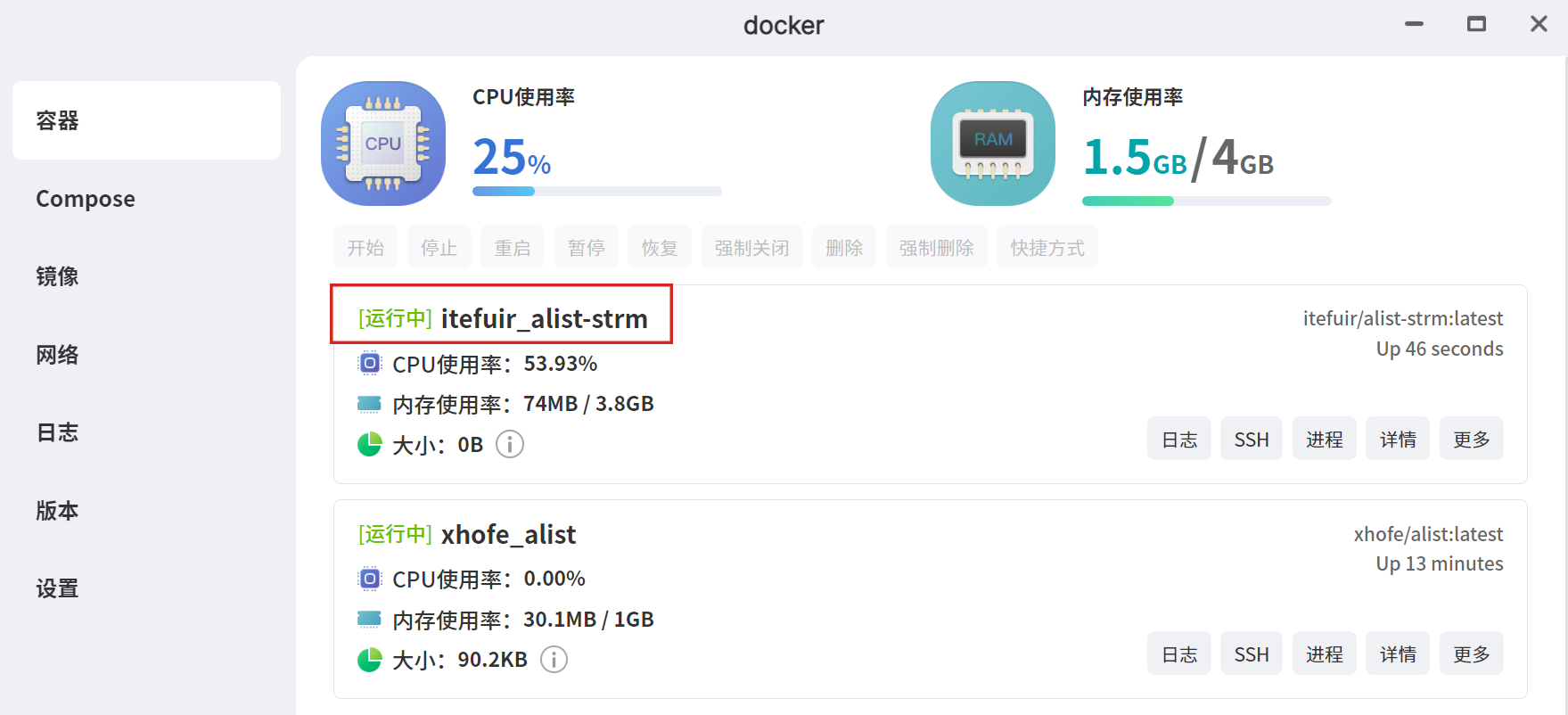
Task: Expand 更多 options for itefuir_alist-strm
Action: click(1471, 440)
